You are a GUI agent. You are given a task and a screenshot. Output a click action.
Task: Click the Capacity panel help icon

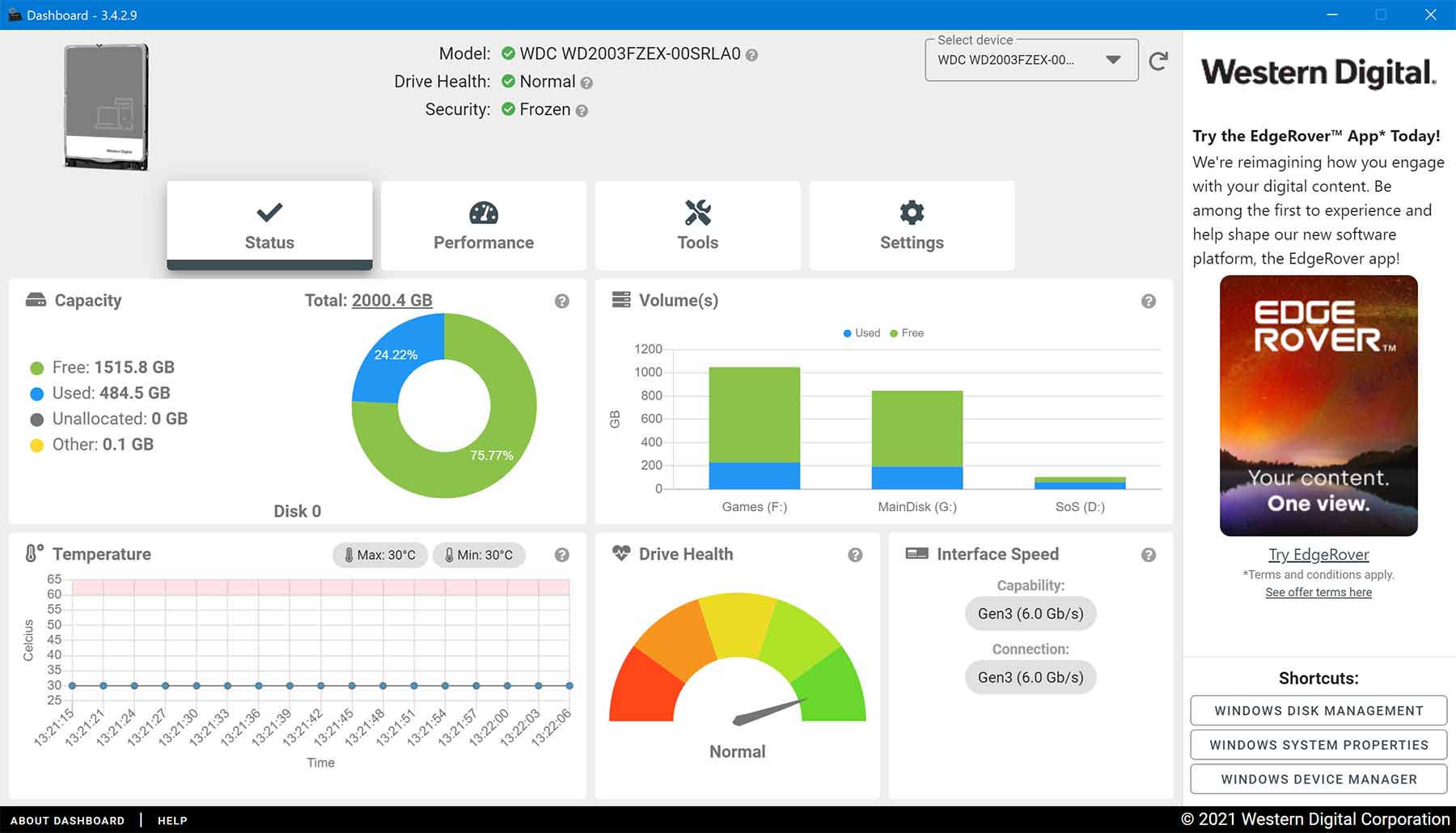coord(562,301)
